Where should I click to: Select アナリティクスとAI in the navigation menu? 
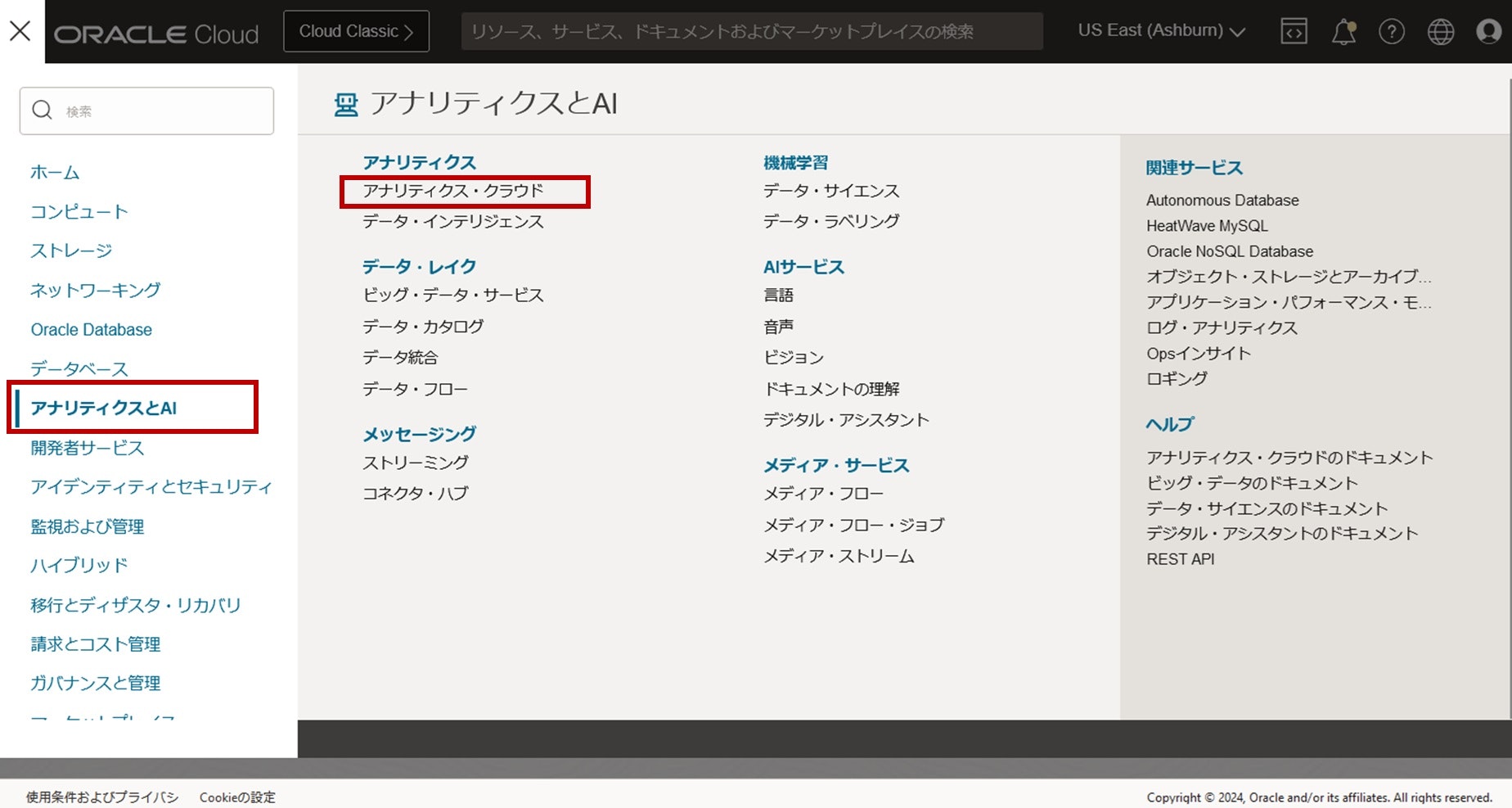click(x=104, y=408)
